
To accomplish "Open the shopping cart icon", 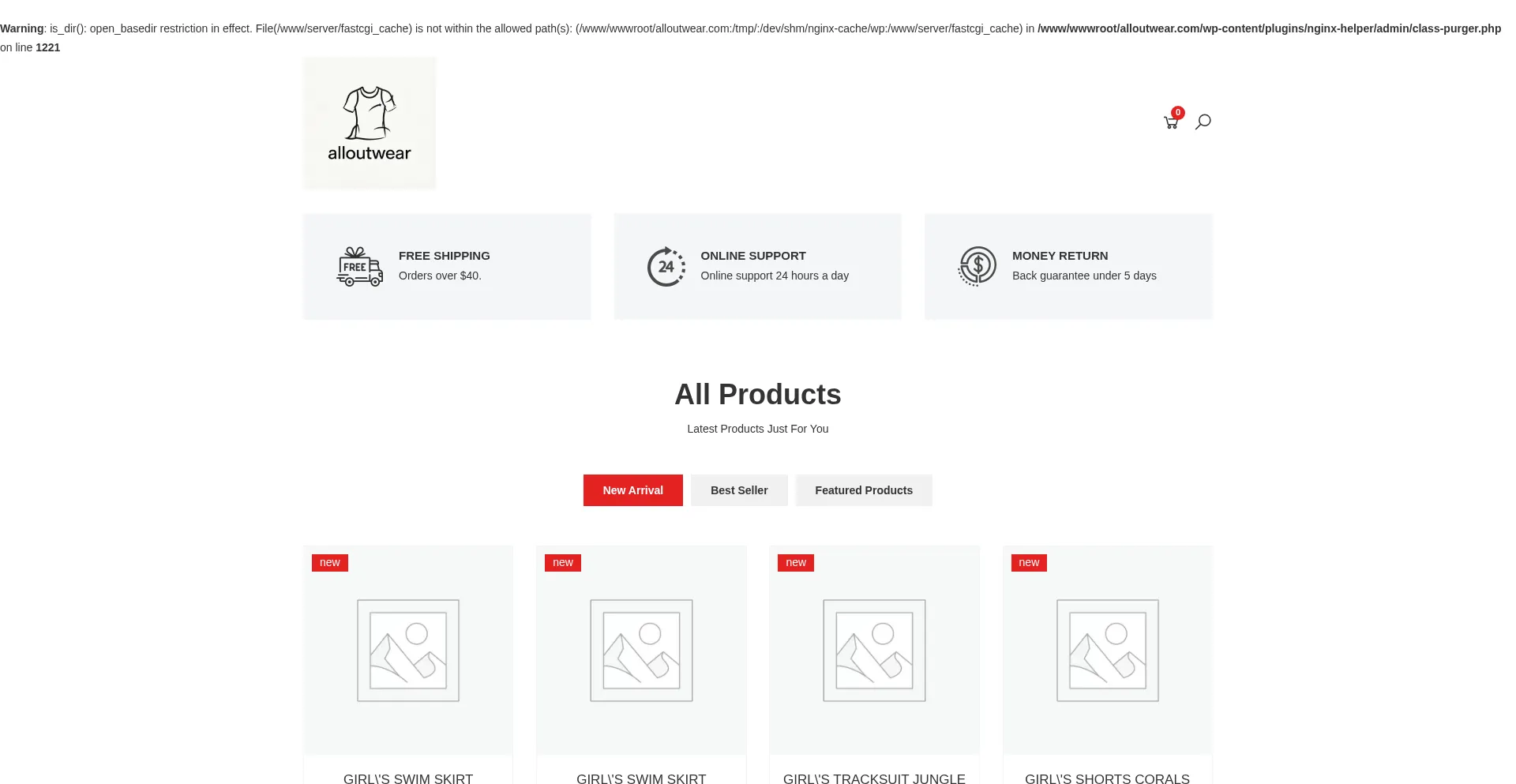I will [1171, 122].
